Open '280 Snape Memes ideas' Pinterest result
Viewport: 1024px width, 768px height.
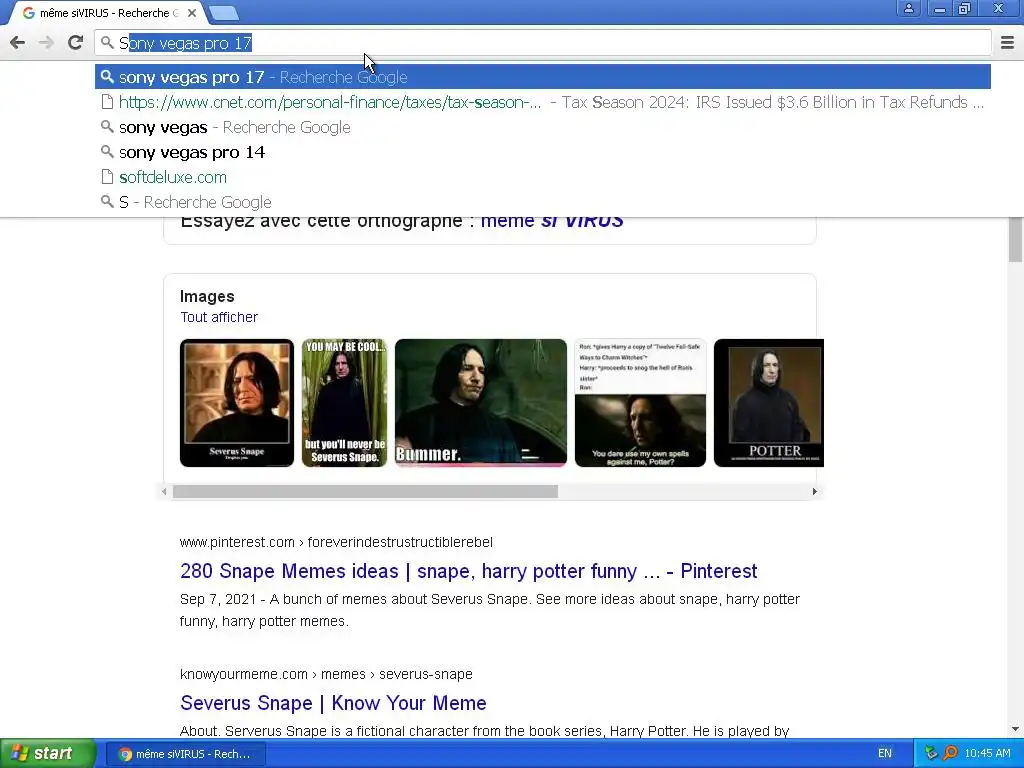pos(468,571)
